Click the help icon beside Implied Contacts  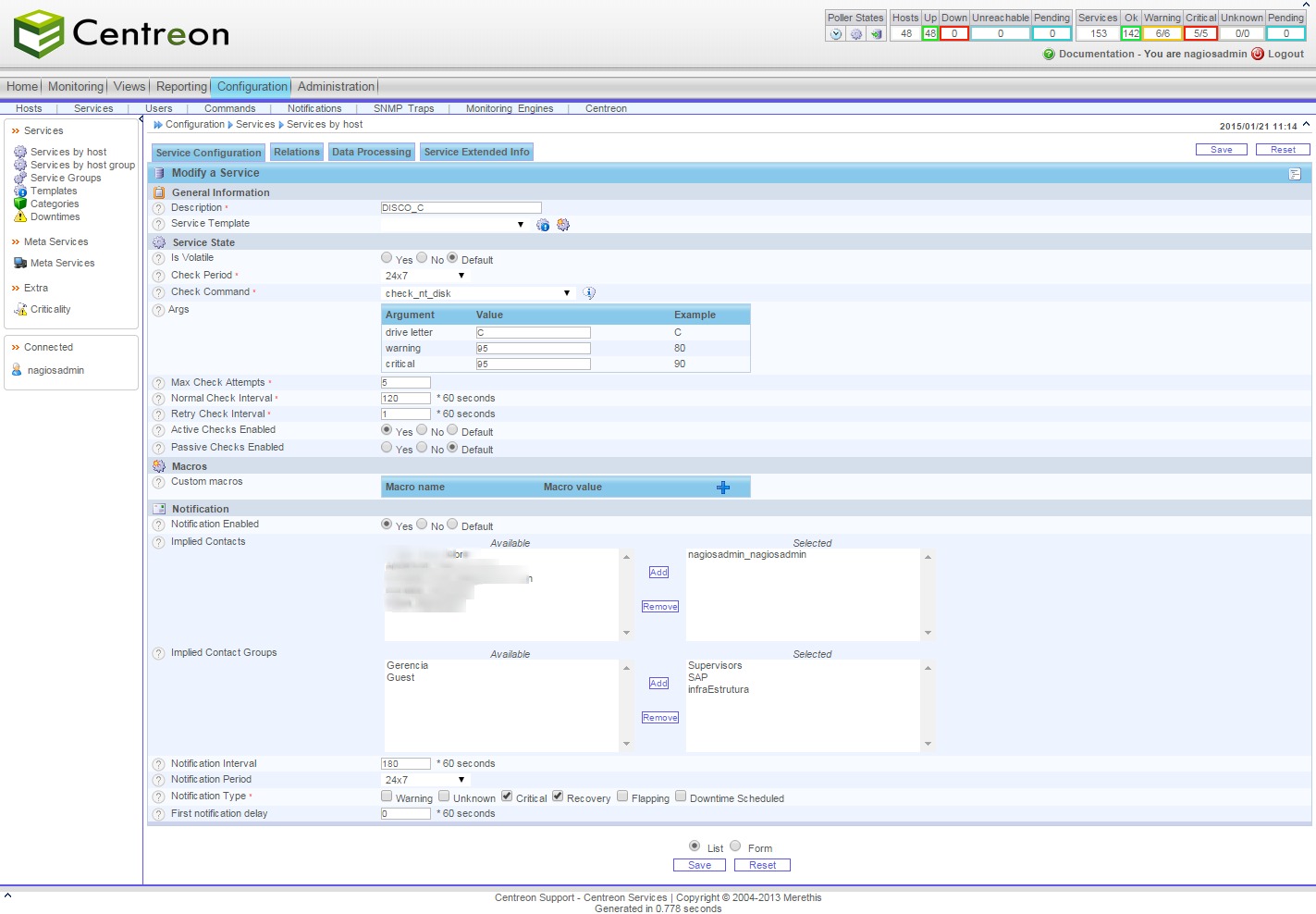click(x=159, y=542)
